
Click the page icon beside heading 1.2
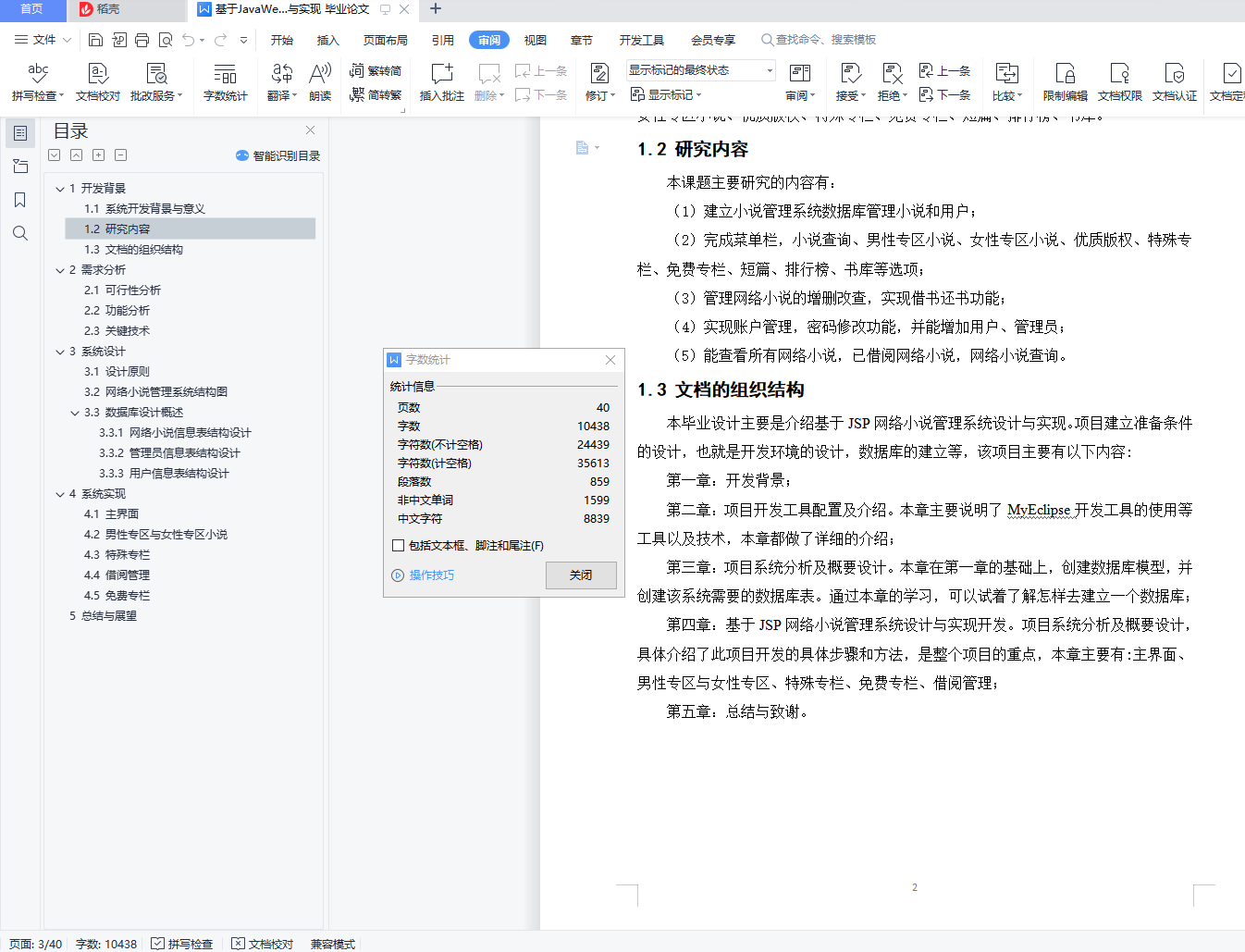pos(583,148)
